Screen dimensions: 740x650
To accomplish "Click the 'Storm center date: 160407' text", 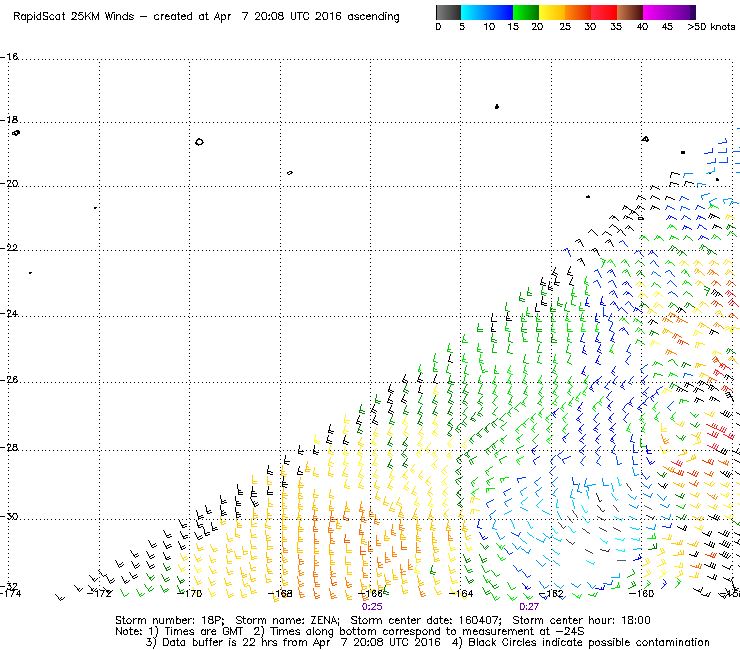I will [x=426, y=620].
